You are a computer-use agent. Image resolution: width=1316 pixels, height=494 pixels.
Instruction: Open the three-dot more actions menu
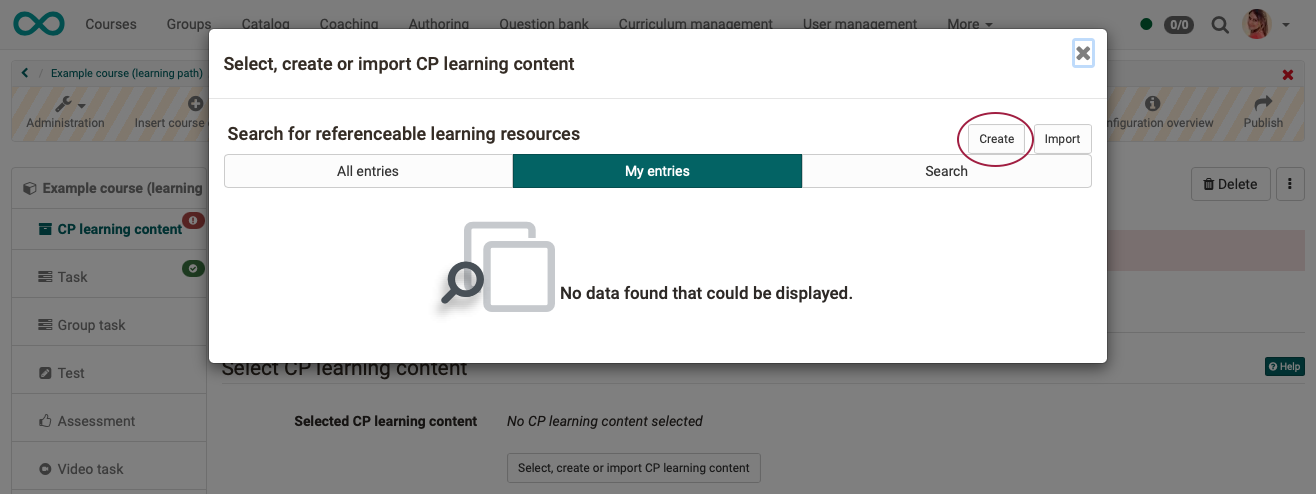click(1290, 184)
